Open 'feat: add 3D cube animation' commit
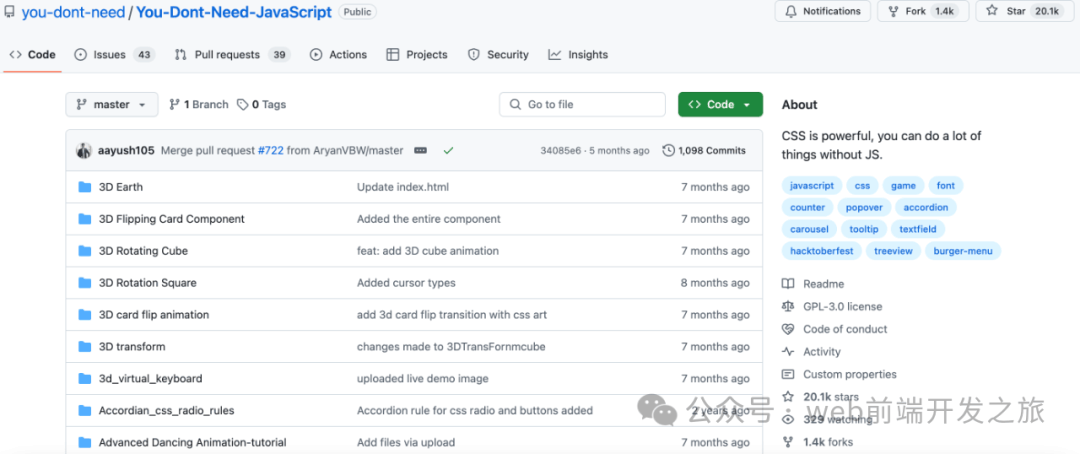This screenshot has height=454, width=1080. 428,251
